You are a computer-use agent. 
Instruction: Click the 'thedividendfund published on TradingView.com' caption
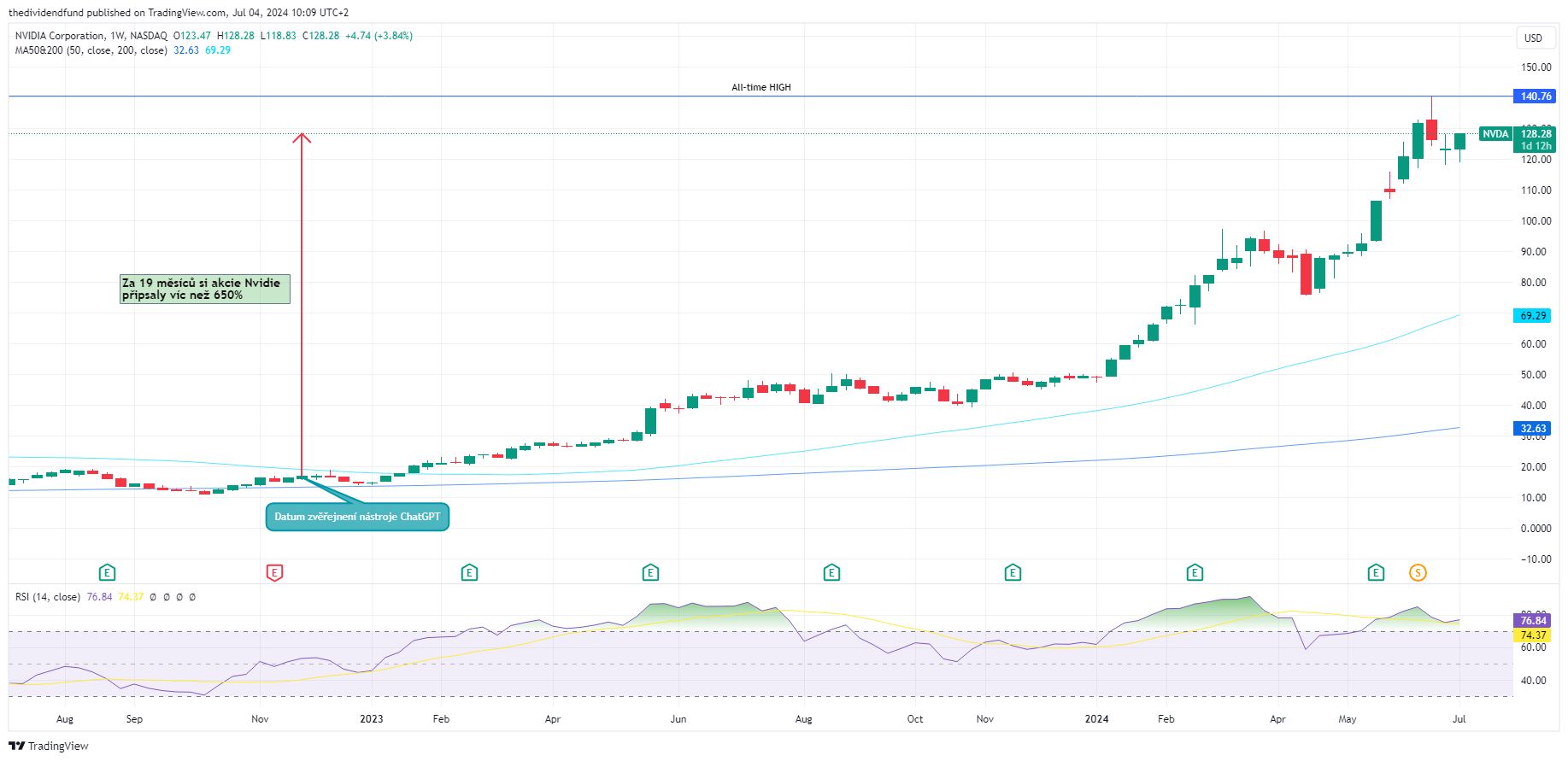coord(118,13)
